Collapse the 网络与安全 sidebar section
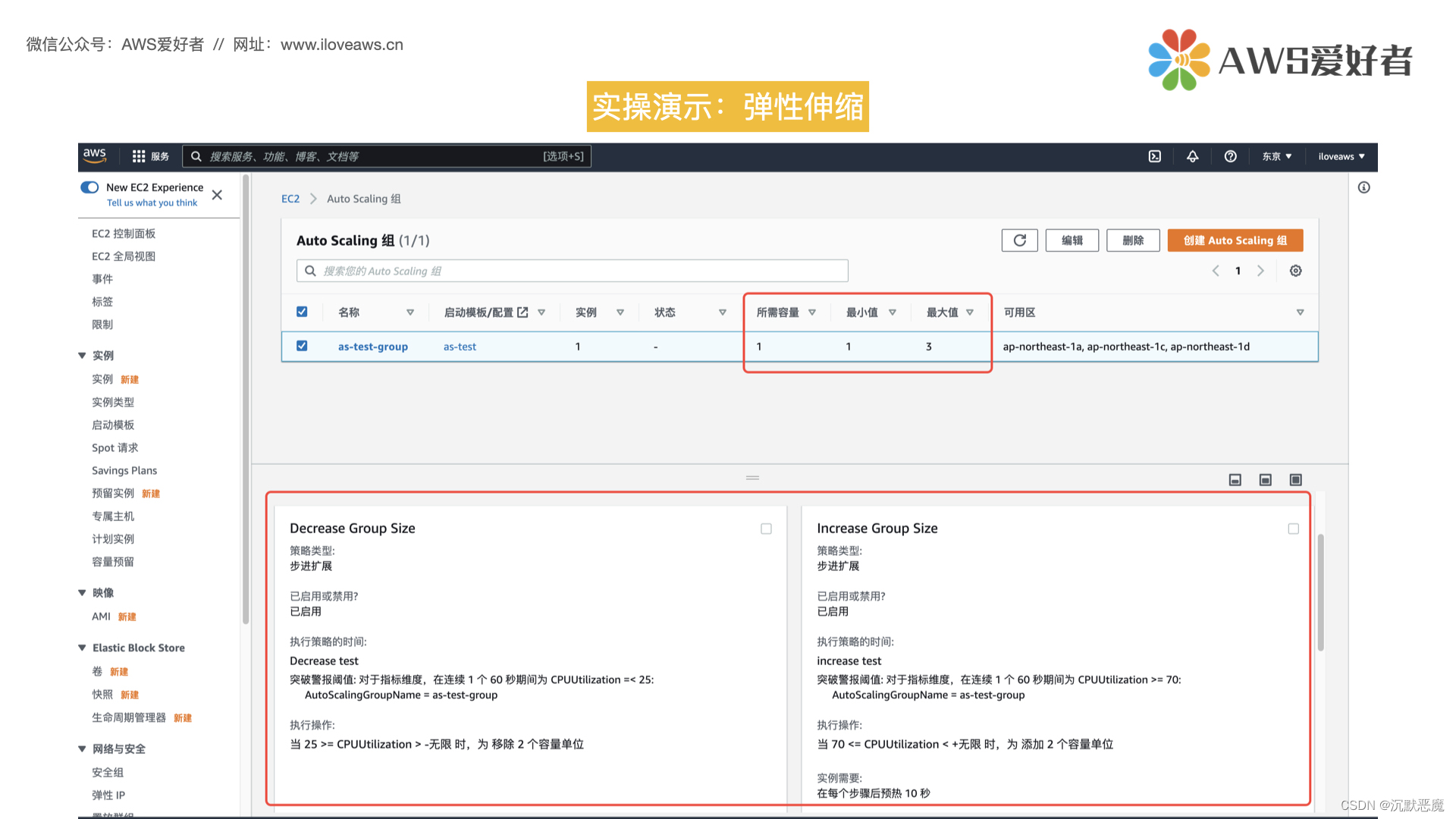Viewport: 1456px width, 819px height. point(82,749)
